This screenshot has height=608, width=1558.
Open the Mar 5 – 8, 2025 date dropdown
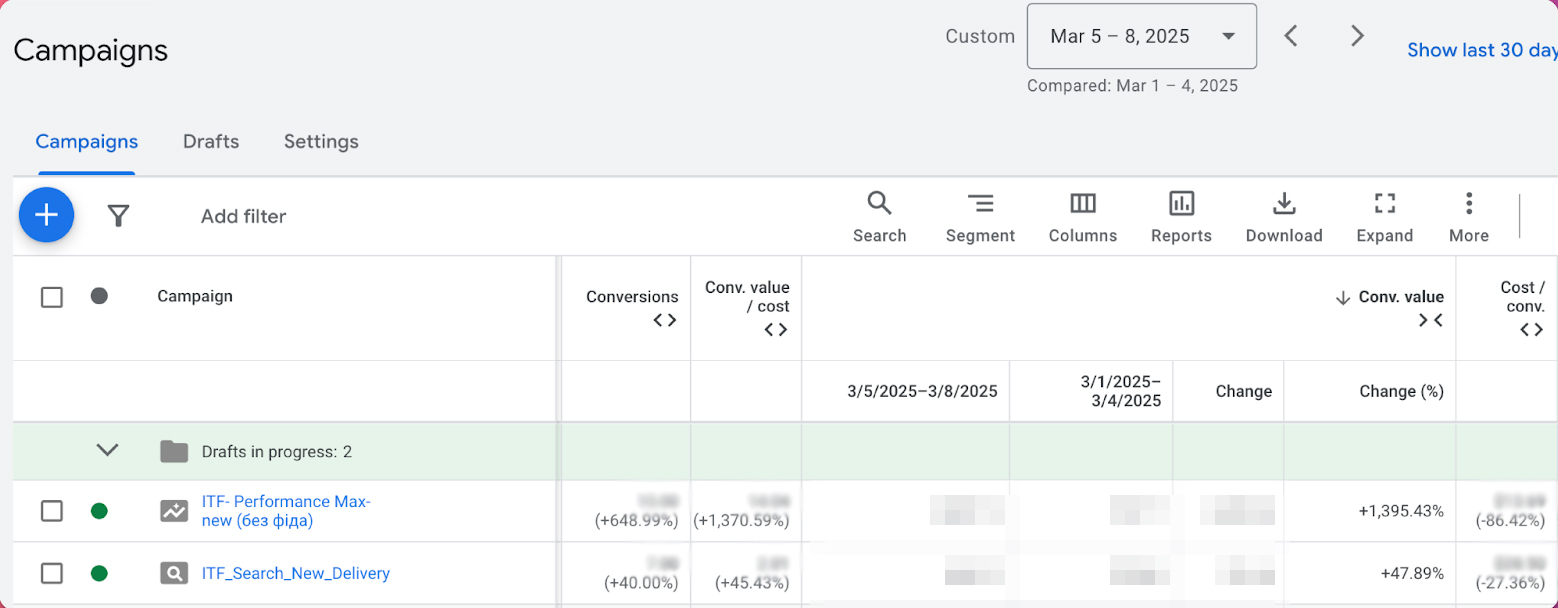pos(1141,37)
